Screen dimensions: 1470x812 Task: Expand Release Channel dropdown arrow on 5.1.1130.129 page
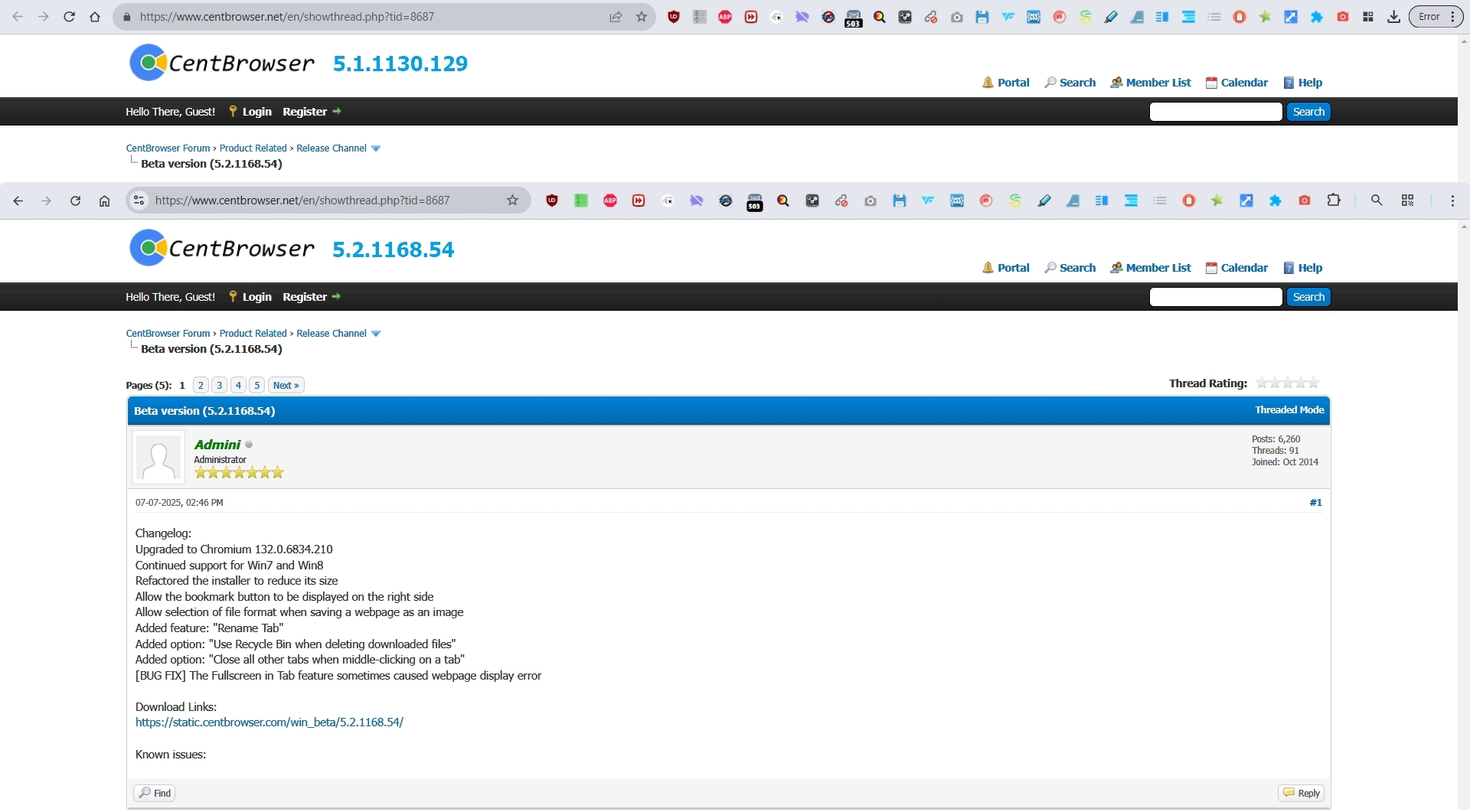[376, 148]
